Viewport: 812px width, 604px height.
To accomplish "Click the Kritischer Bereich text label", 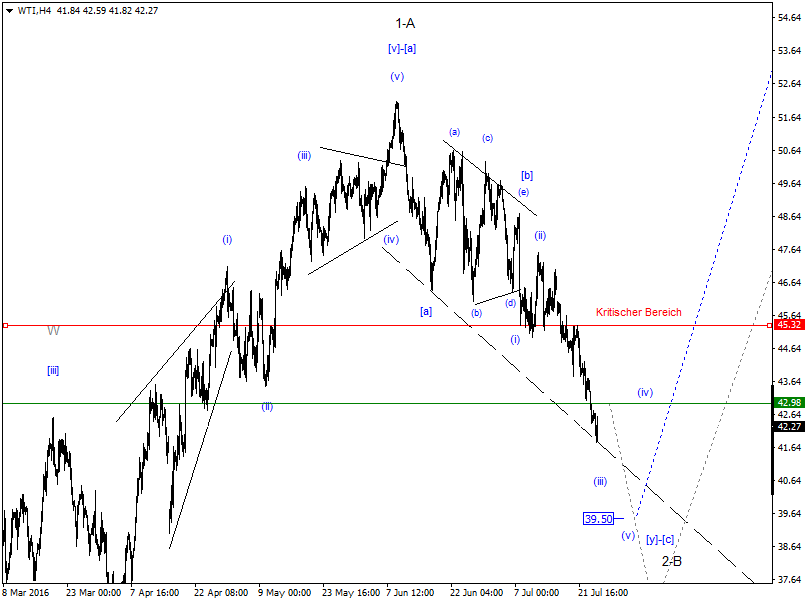I will [x=639, y=312].
